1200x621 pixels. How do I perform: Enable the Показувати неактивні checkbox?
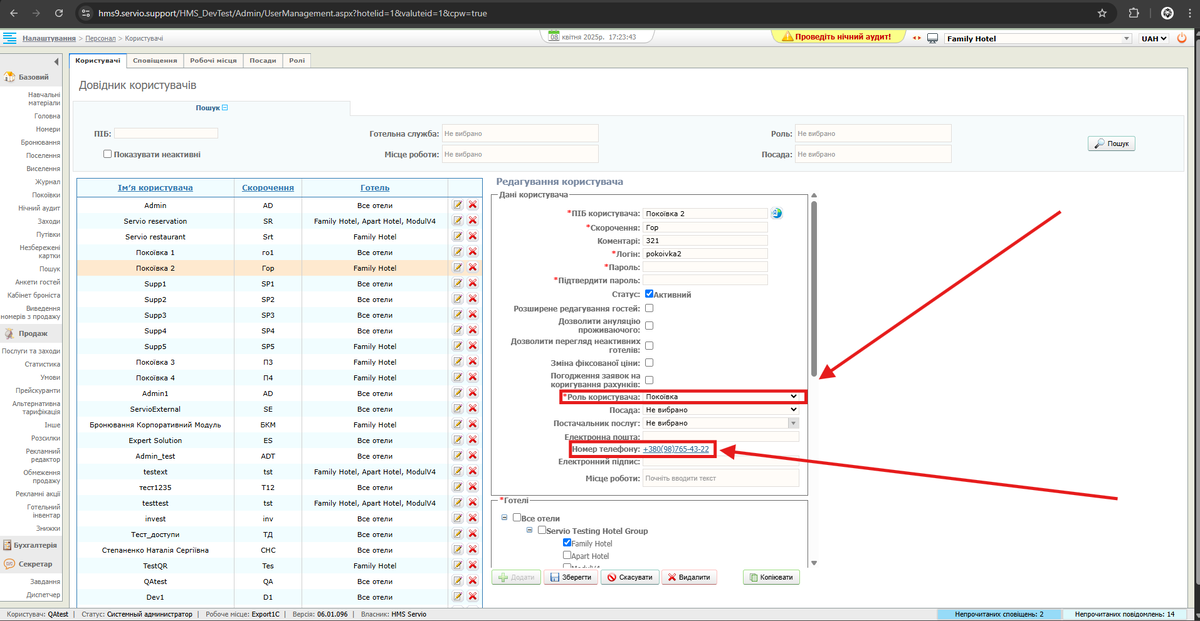[x=107, y=154]
